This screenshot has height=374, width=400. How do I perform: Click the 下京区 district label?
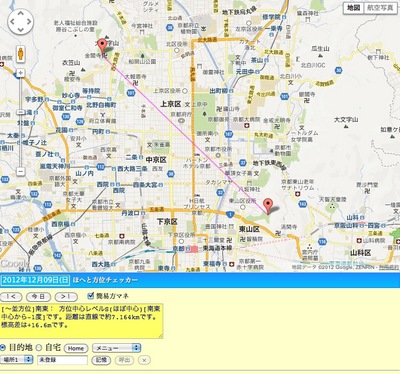click(167, 222)
